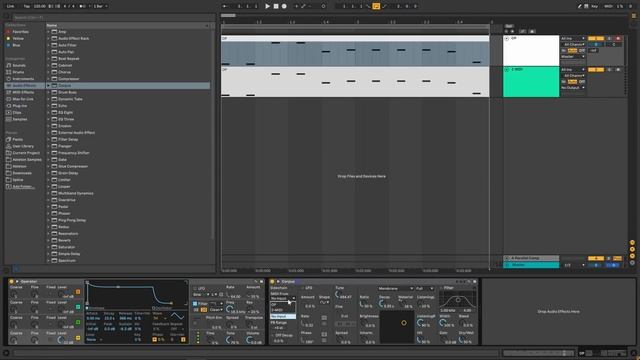Open Corpus Membrane resonance type dropdown
The image size is (640, 360).
coord(396,288)
